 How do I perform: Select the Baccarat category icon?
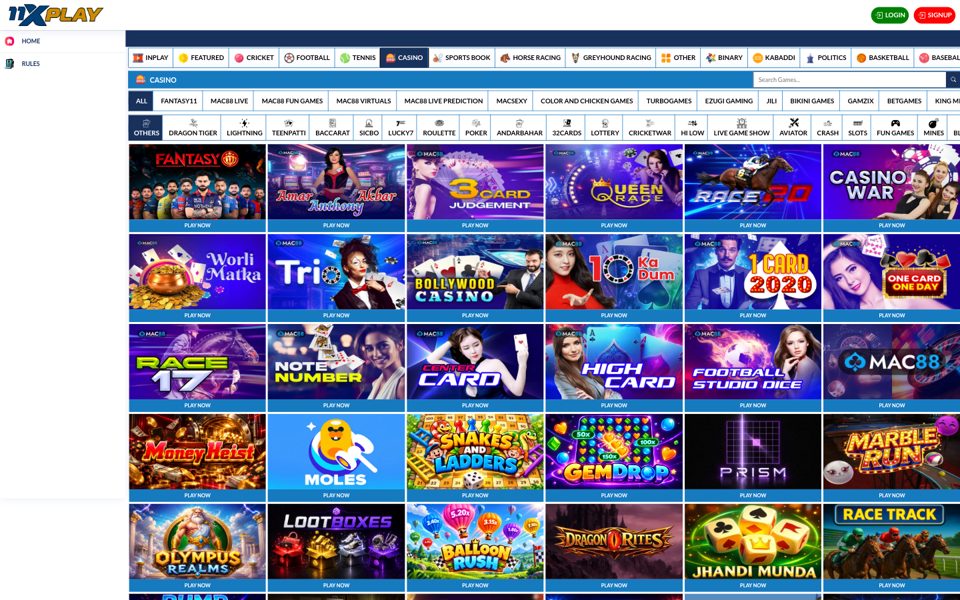tap(332, 127)
